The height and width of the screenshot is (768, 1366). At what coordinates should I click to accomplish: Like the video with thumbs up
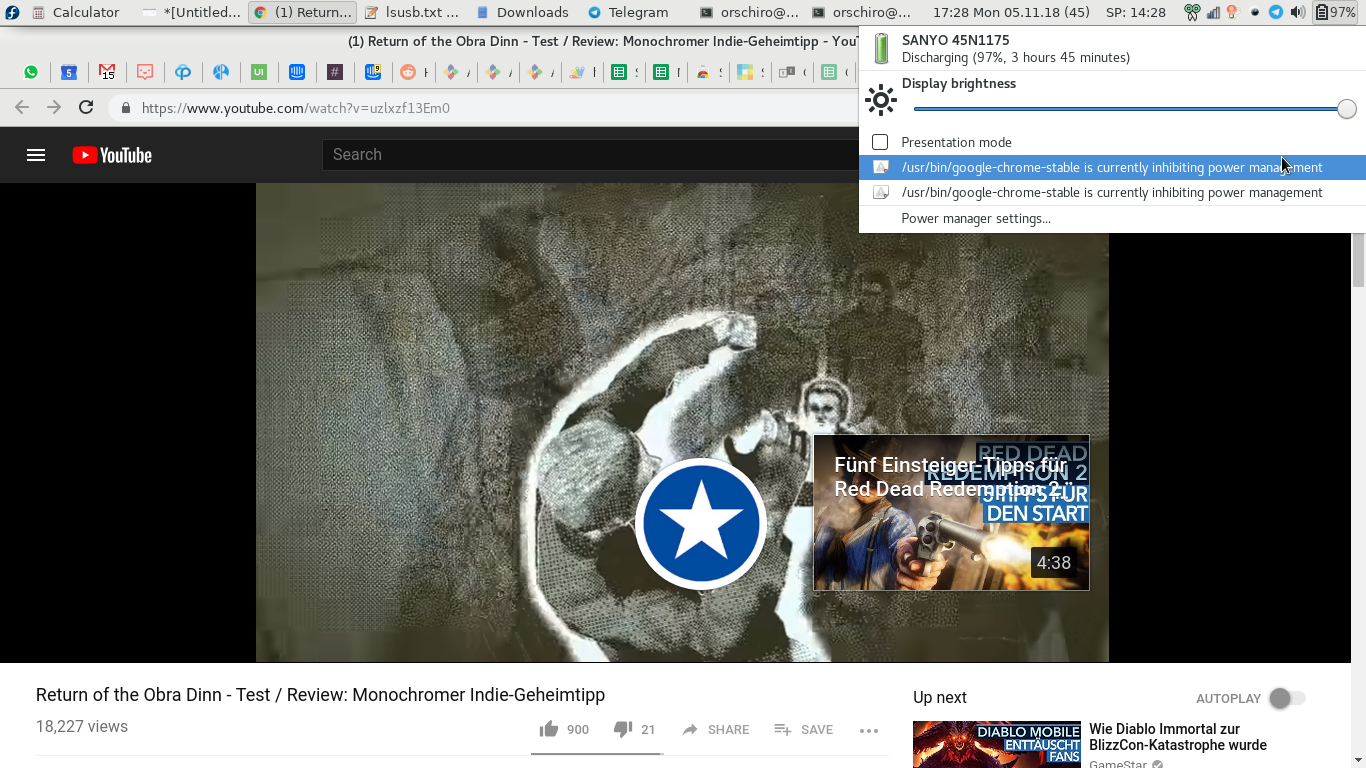coord(549,729)
